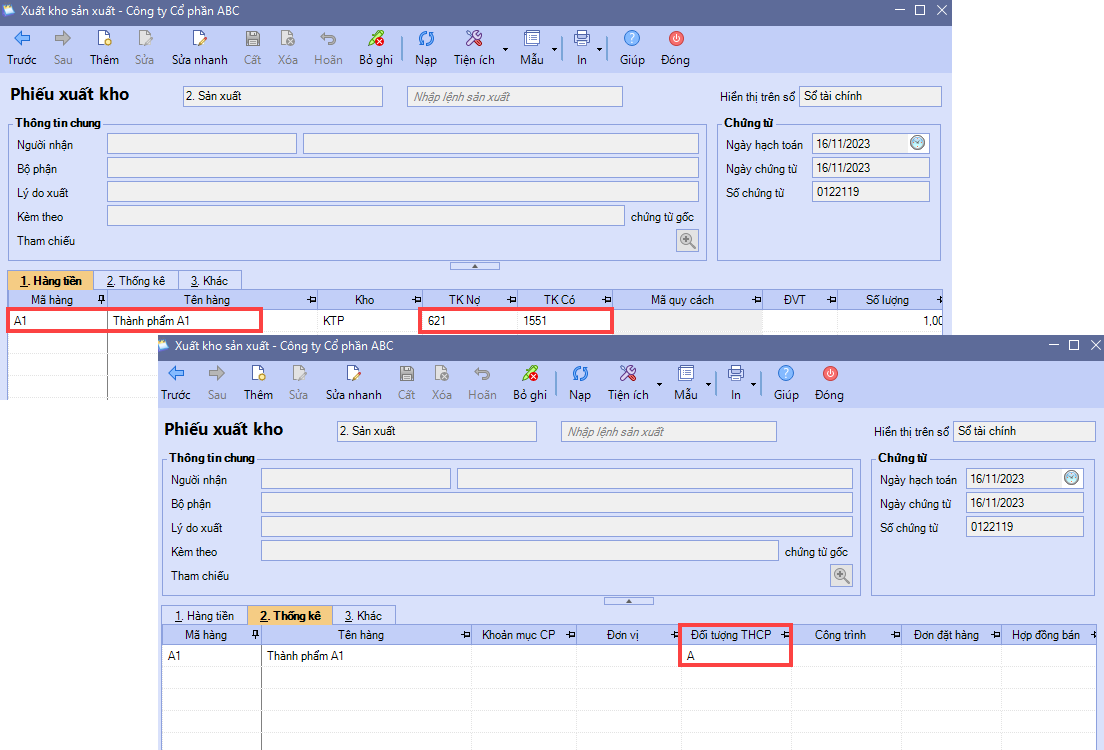The image size is (1104, 750).
Task: Open Ngày hạch toán calendar picker in back window
Action: pos(918,144)
